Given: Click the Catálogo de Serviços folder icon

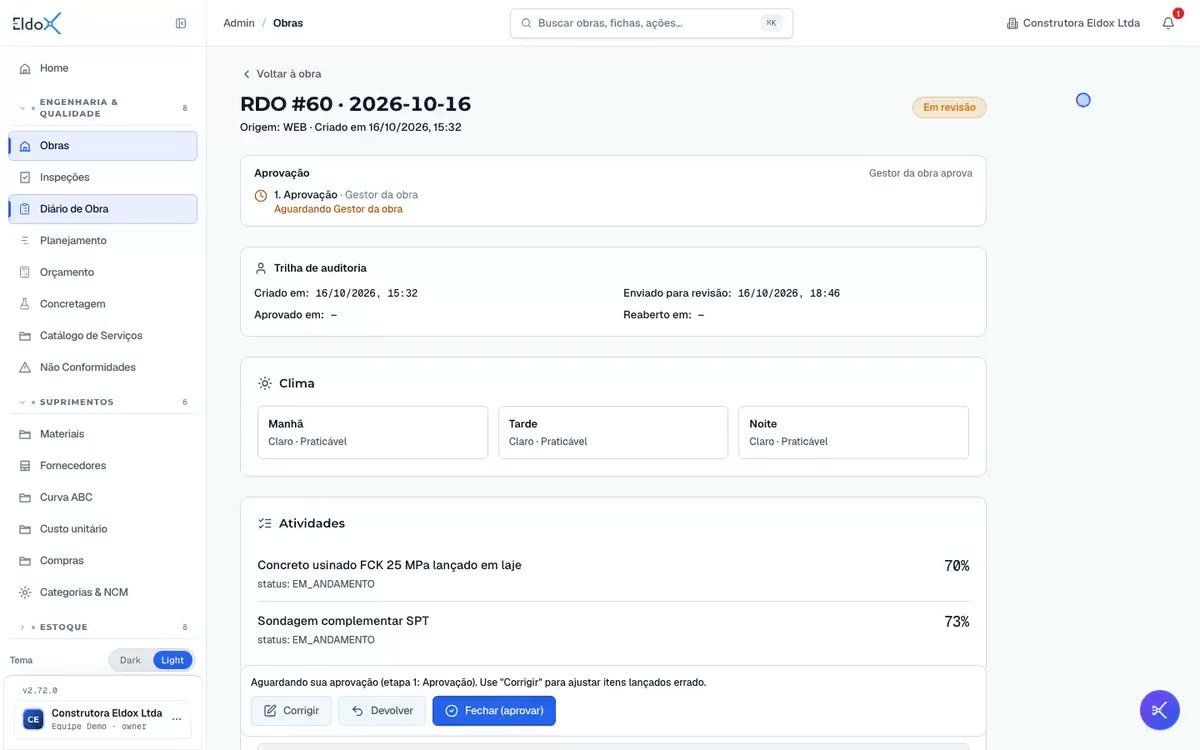Looking at the screenshot, I should pos(25,336).
